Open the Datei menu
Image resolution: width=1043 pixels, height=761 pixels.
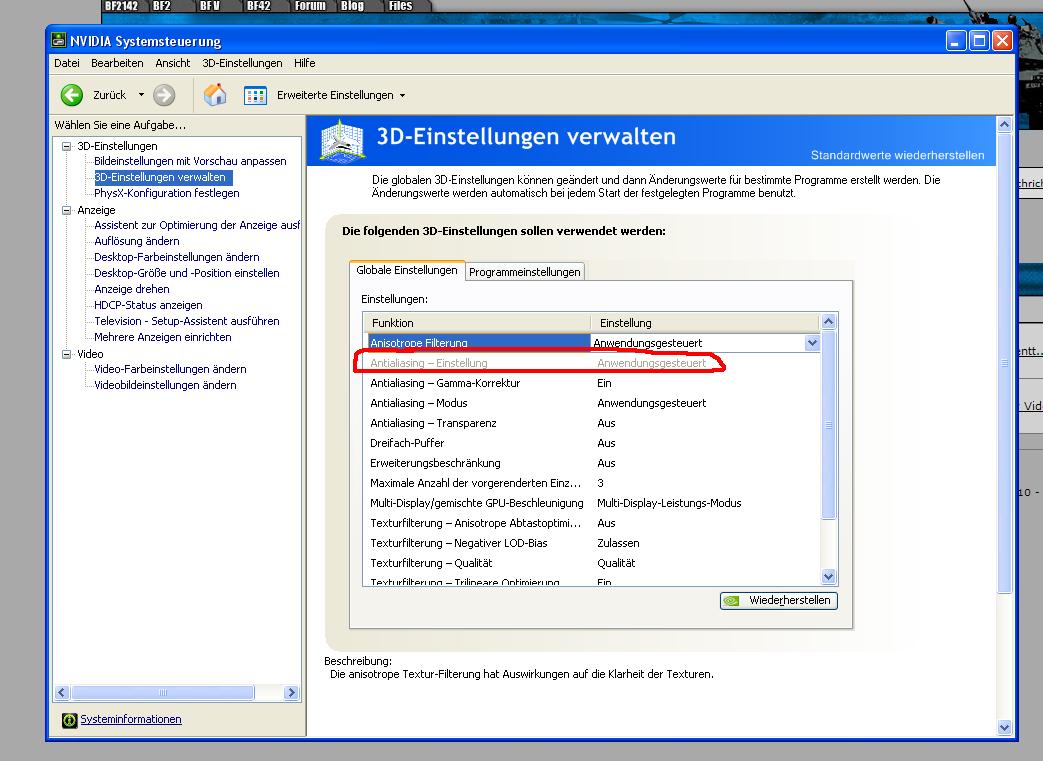[67, 63]
